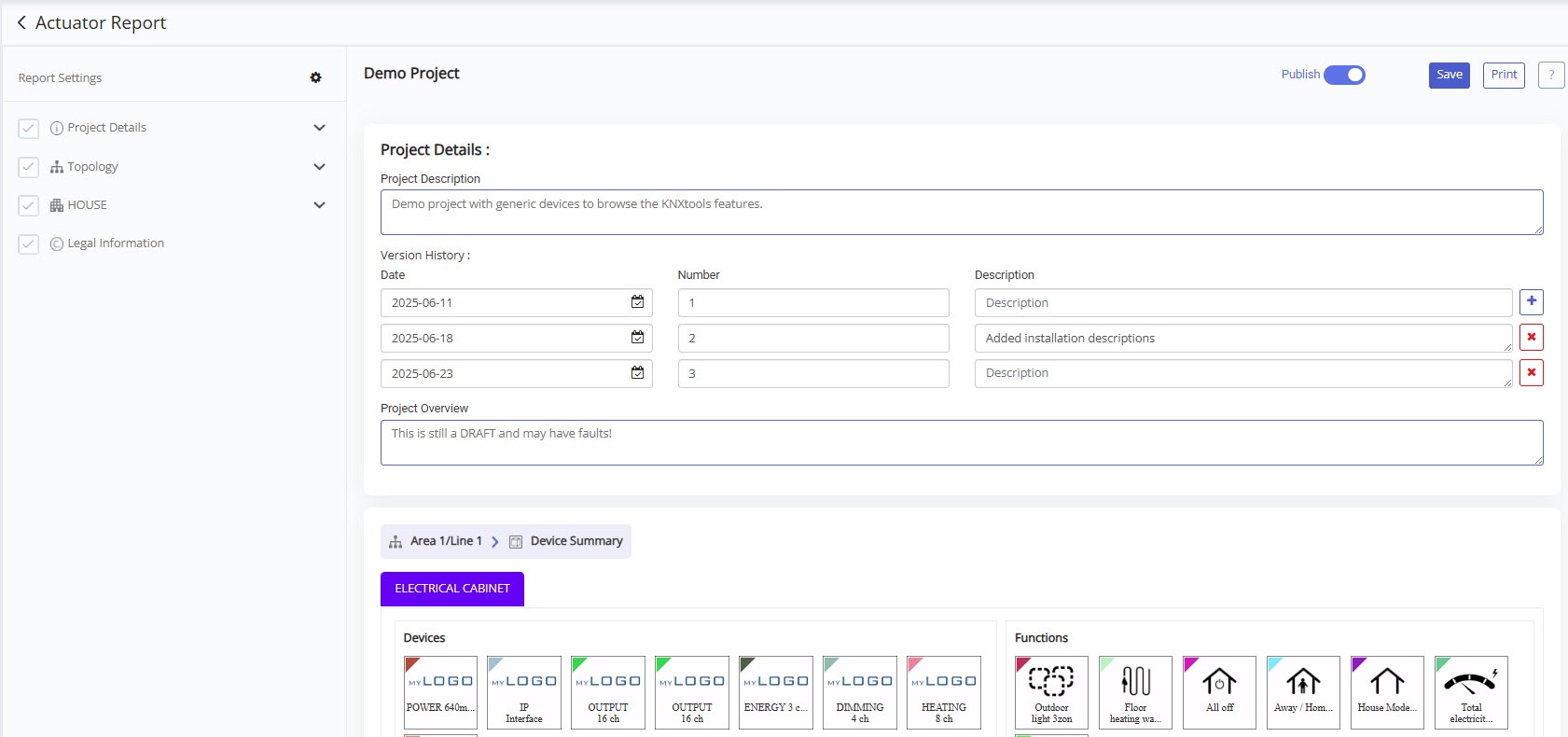Click Area 1/Line 1 breadcrumb
Screen dimensions: 1568x737
446,541
